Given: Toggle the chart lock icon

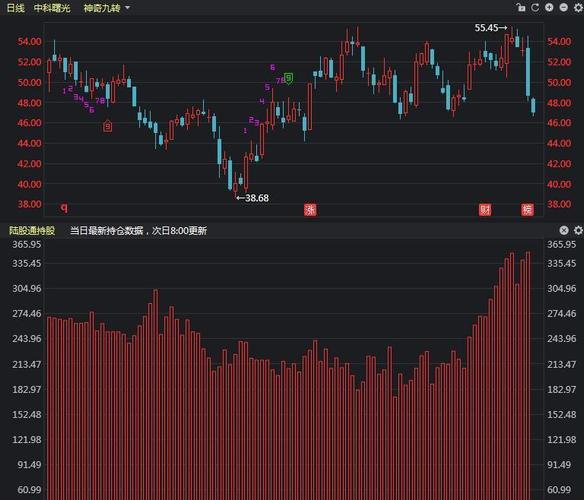Looking at the screenshot, I should pyautogui.click(x=521, y=7).
